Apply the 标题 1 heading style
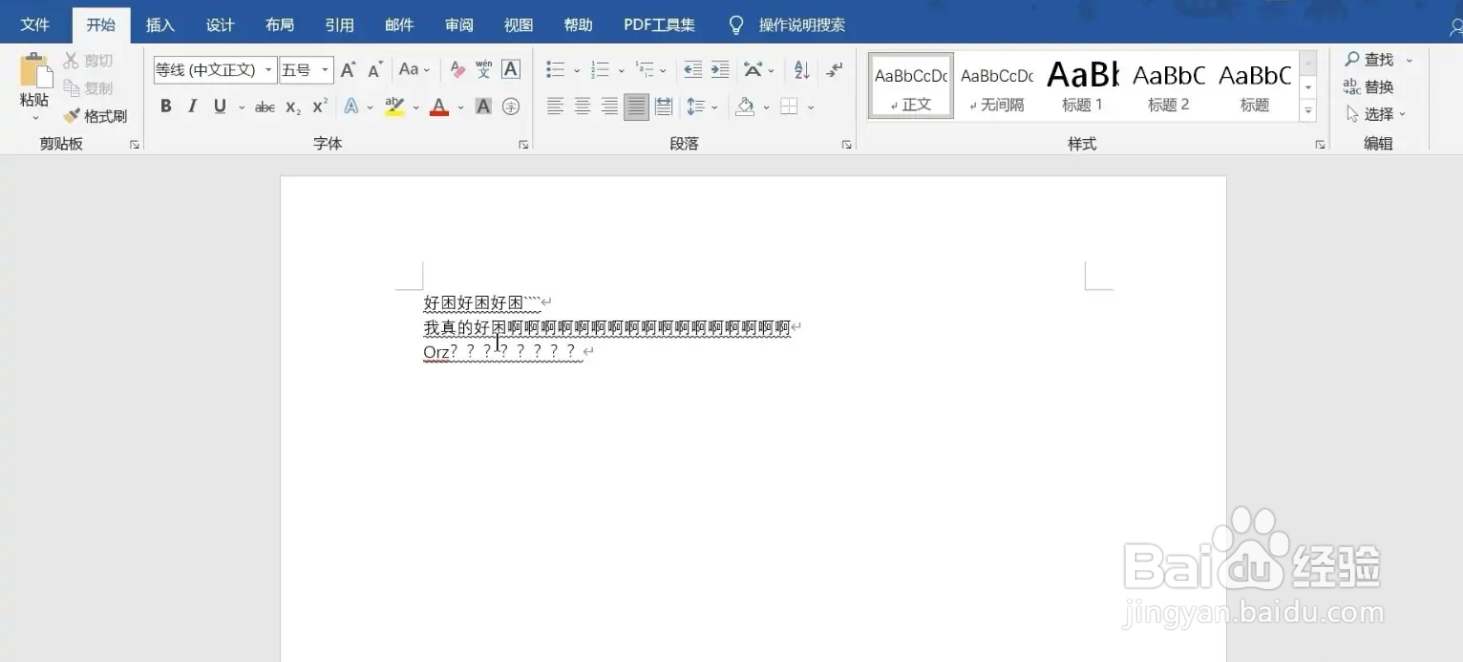 [x=1083, y=86]
